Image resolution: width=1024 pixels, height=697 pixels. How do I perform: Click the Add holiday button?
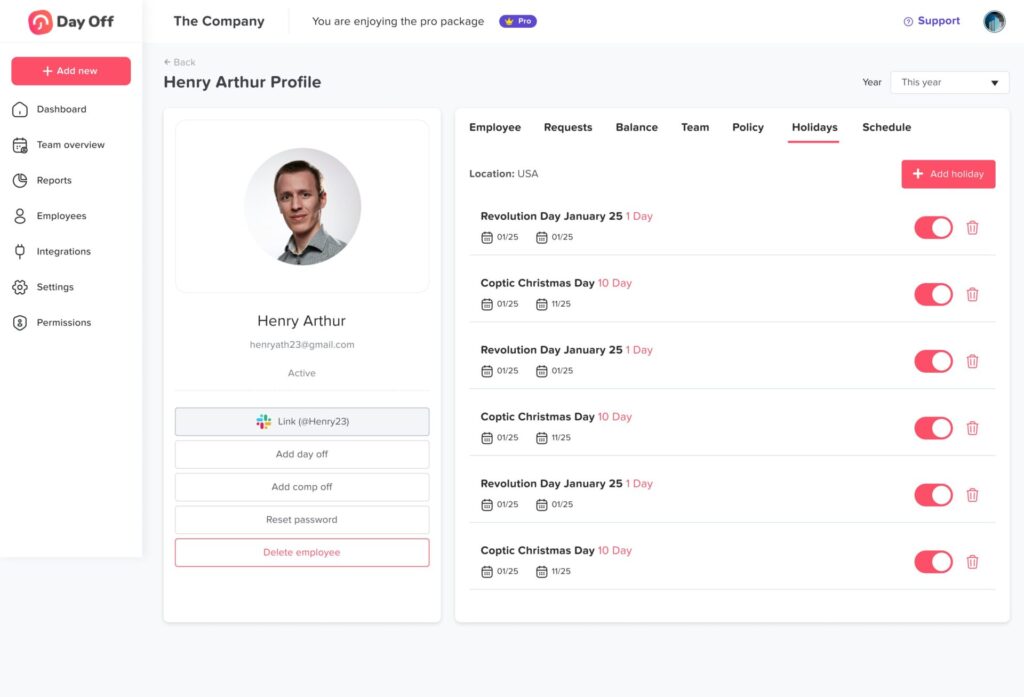pos(948,174)
